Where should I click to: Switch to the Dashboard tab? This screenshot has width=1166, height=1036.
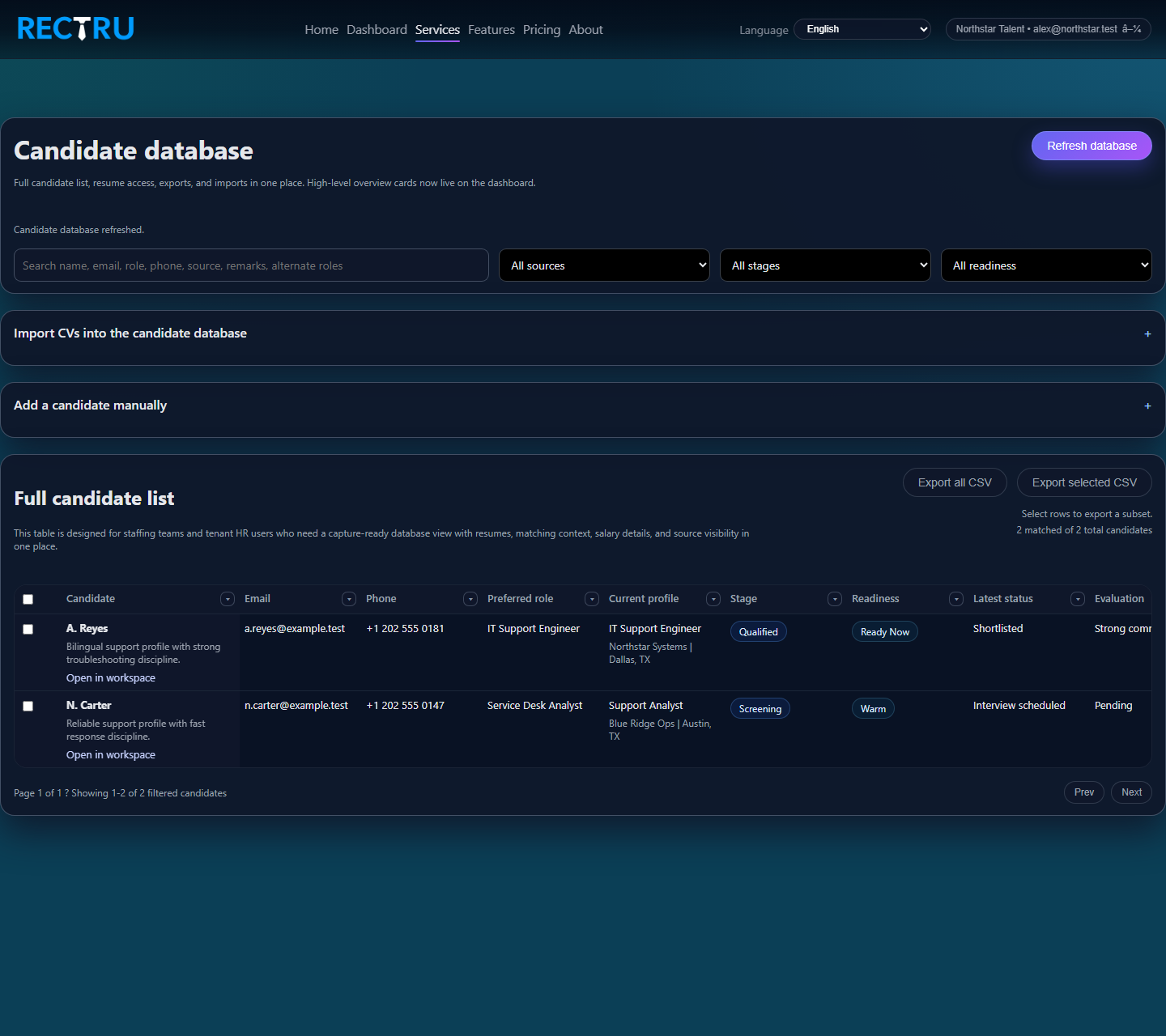click(x=377, y=29)
